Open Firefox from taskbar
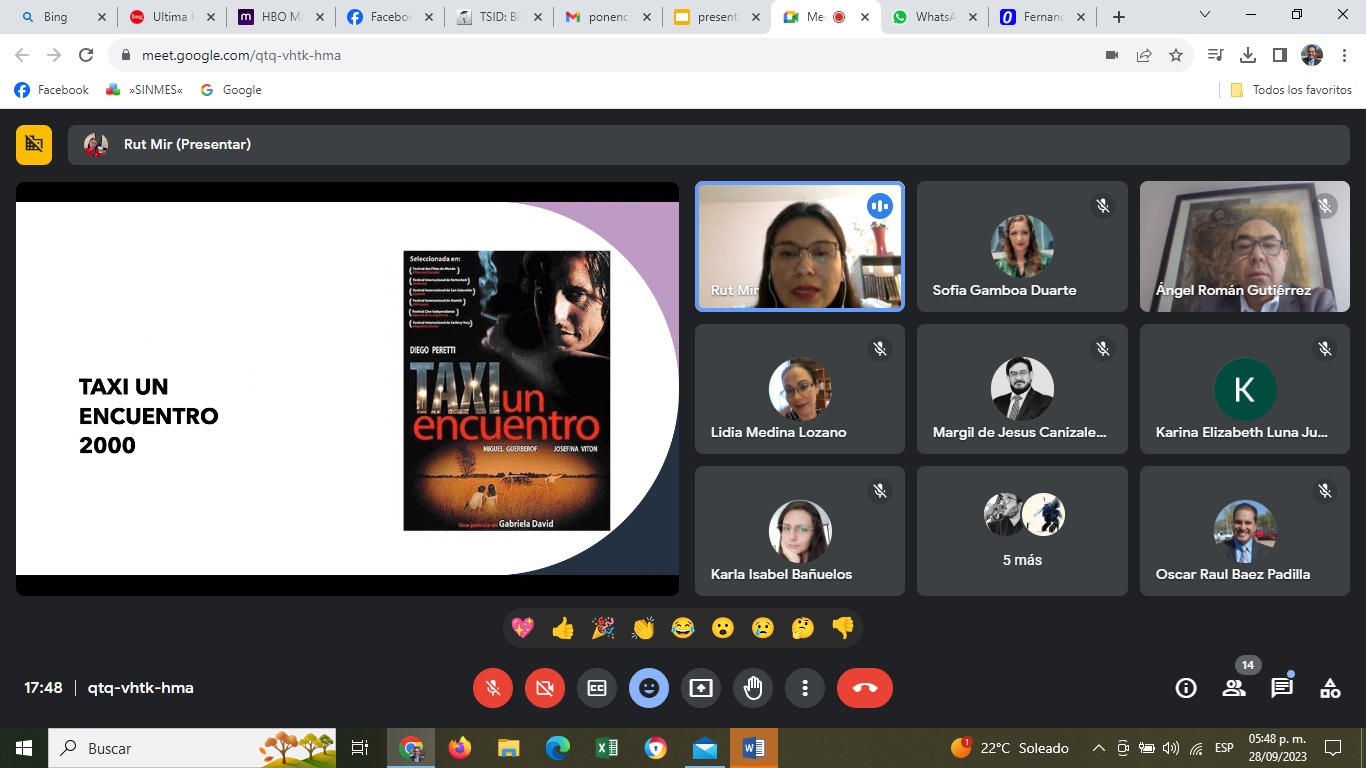 tap(460, 748)
